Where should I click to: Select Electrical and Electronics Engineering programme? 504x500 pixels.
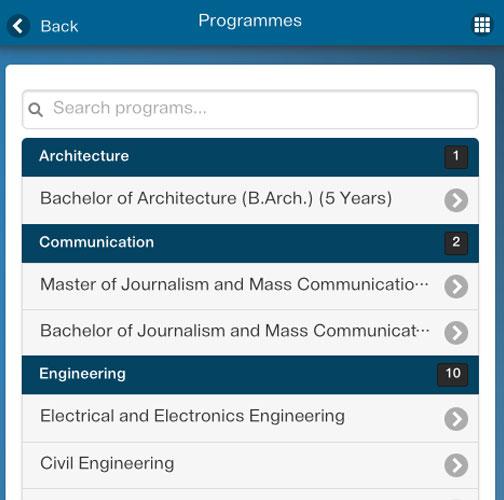point(250,419)
